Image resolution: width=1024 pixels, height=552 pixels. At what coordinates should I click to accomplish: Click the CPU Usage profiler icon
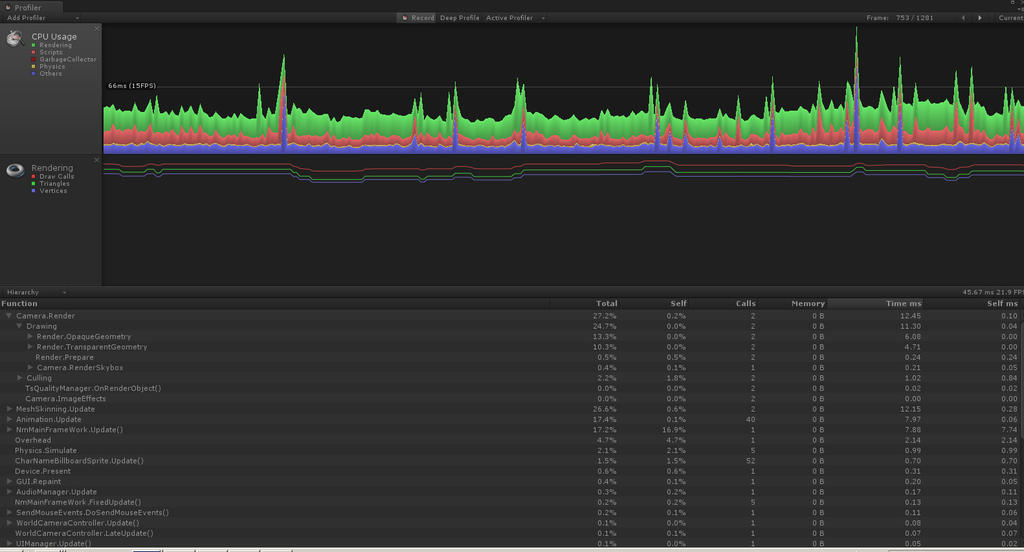[x=15, y=39]
